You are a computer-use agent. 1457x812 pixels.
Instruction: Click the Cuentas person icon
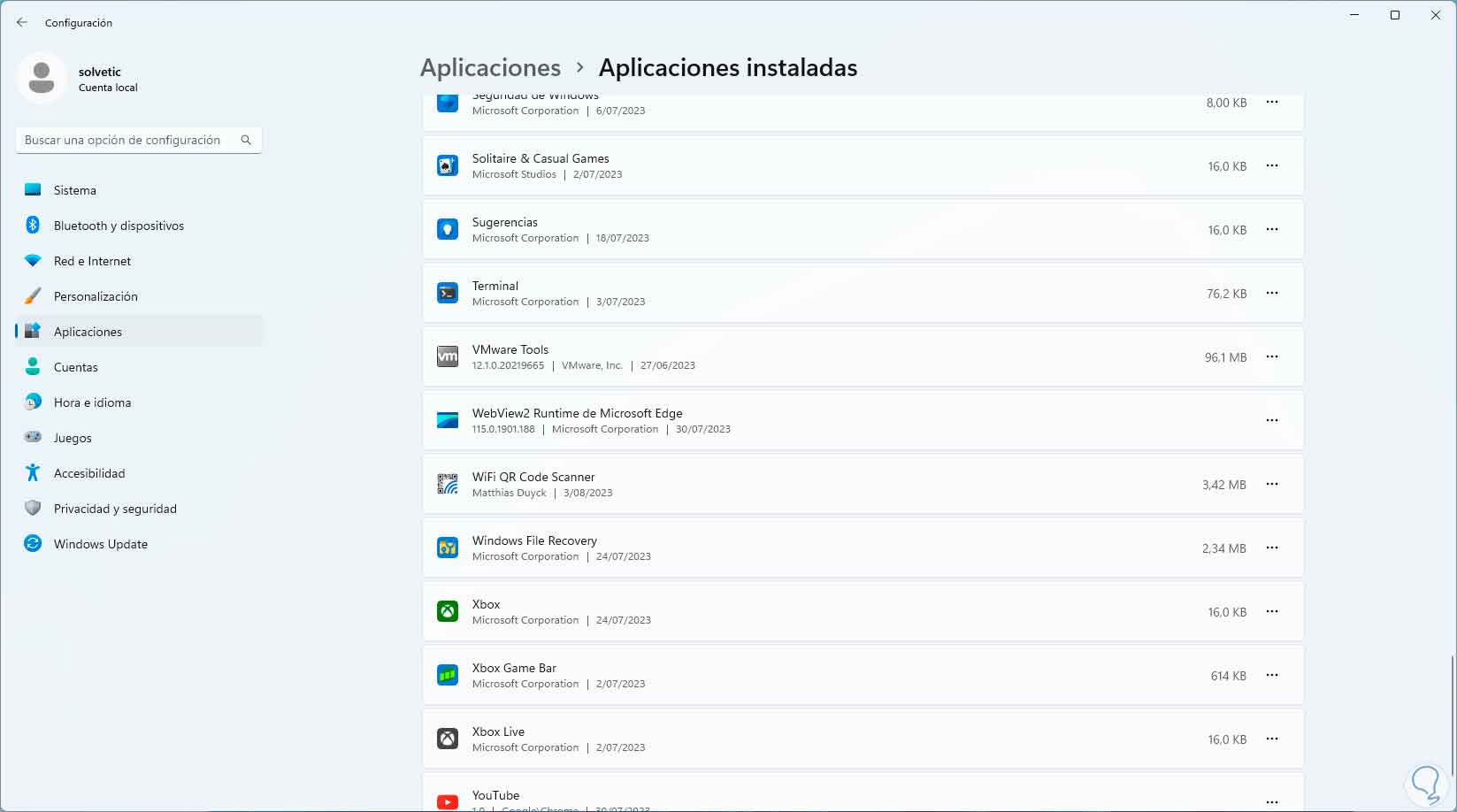33,367
